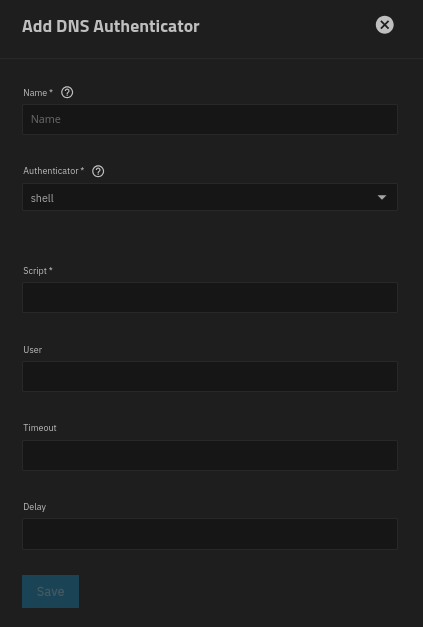
Task: Select the User input box
Action: [x=210, y=376]
